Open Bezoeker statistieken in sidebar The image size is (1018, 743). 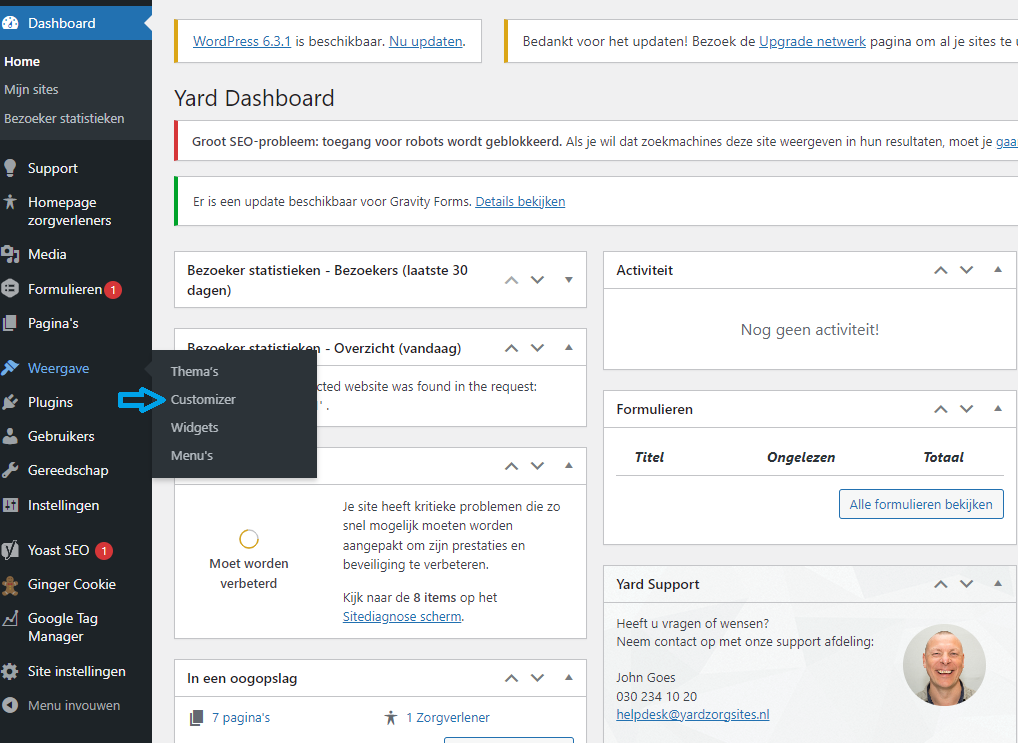(x=64, y=119)
